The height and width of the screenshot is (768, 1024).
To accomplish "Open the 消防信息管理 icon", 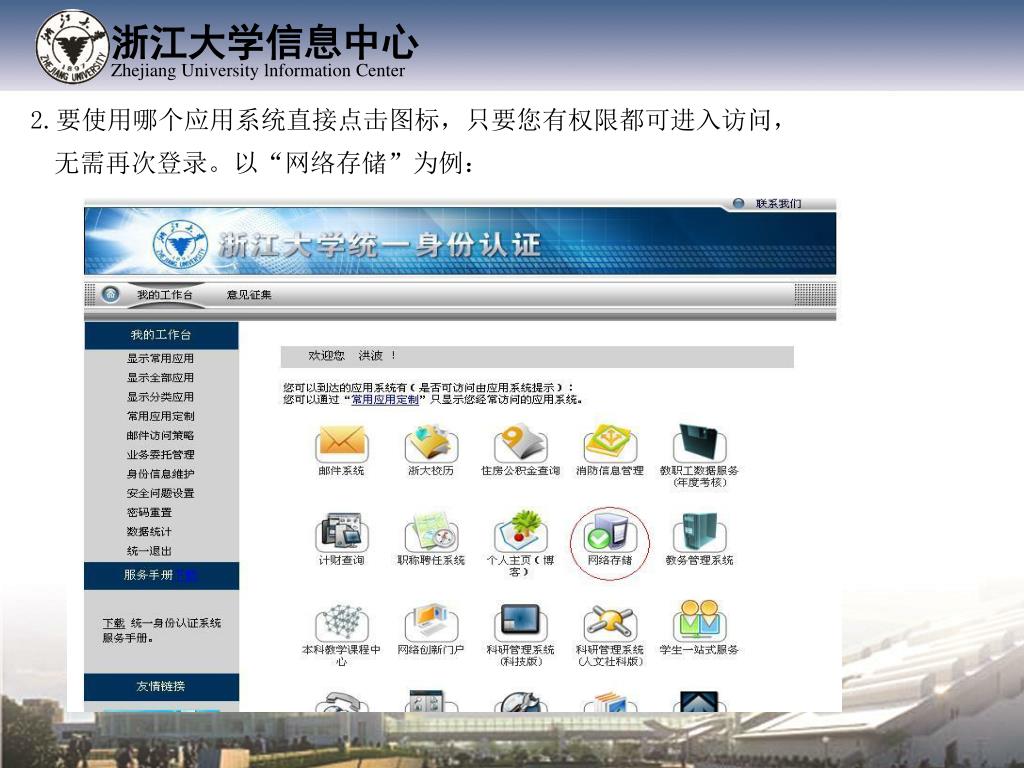I will click(x=610, y=443).
